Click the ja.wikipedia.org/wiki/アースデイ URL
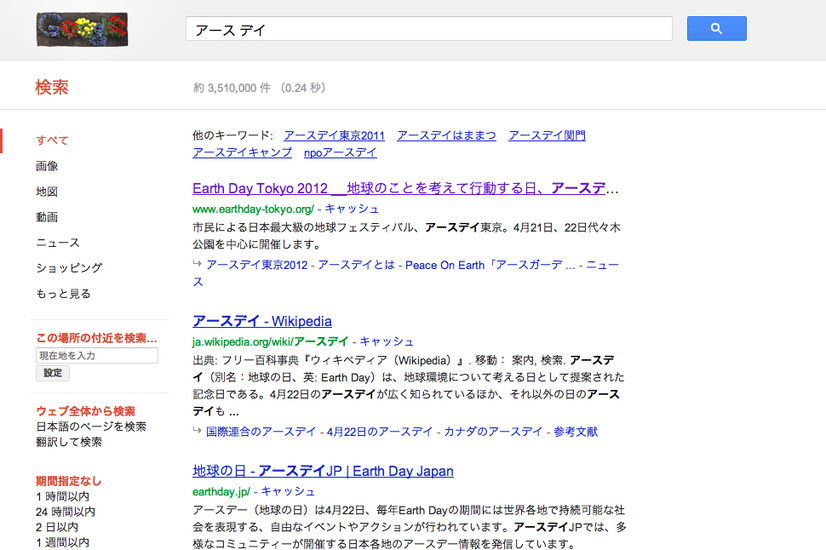Screen dimensions: 826x550 pos(270,341)
